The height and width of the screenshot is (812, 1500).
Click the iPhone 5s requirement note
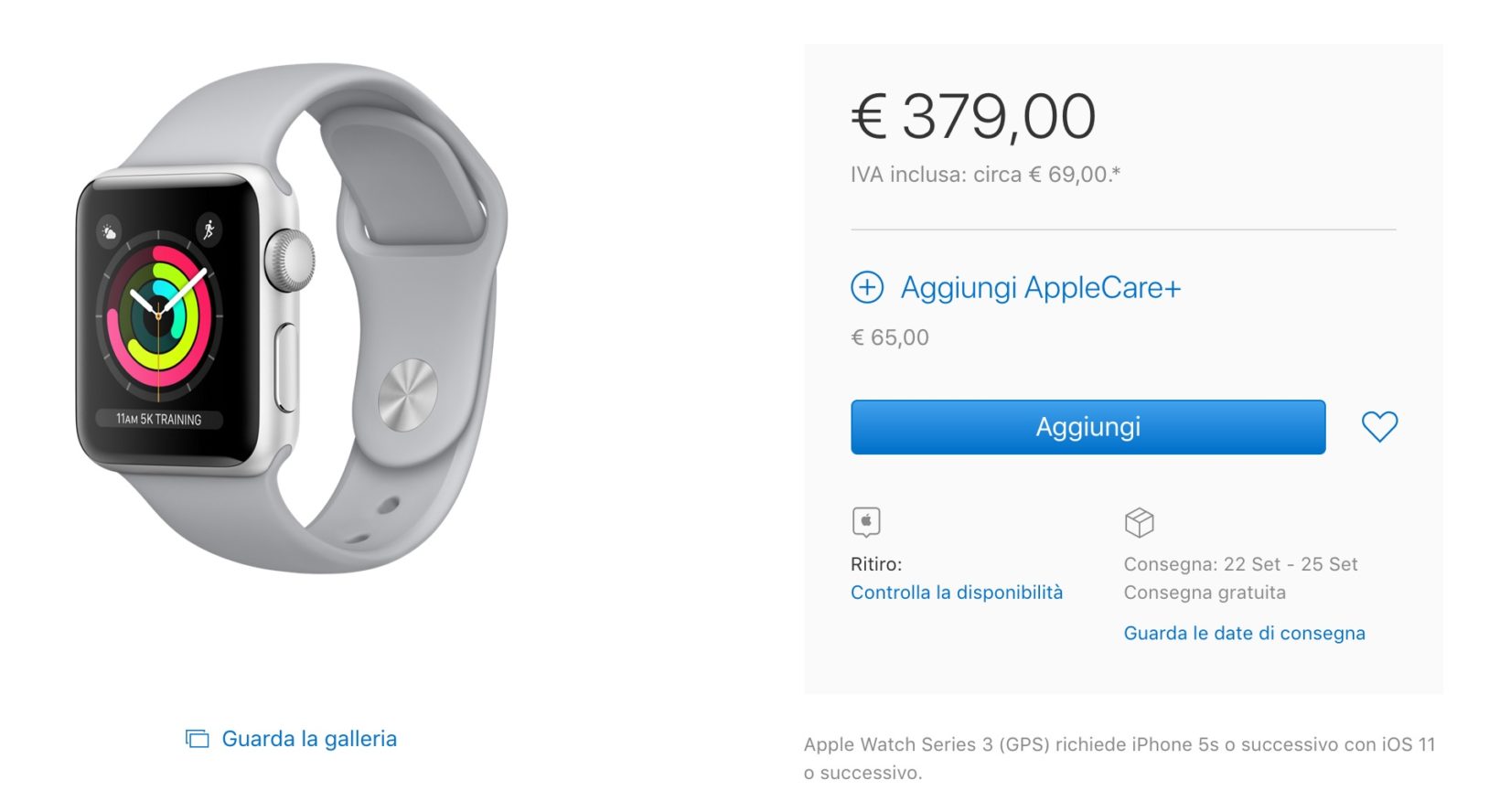1120,758
